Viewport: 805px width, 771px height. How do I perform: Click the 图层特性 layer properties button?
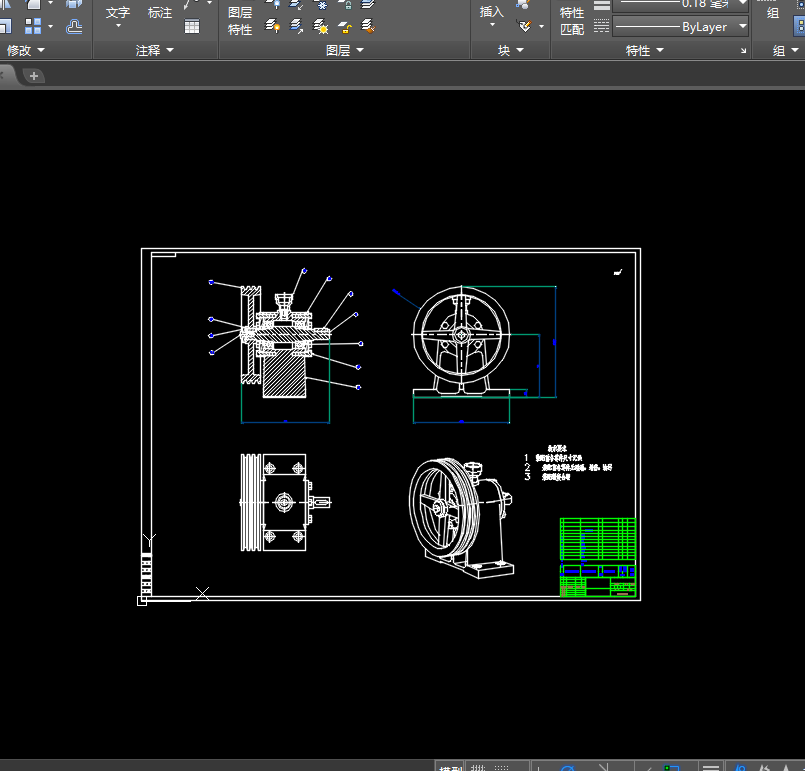pos(240,21)
